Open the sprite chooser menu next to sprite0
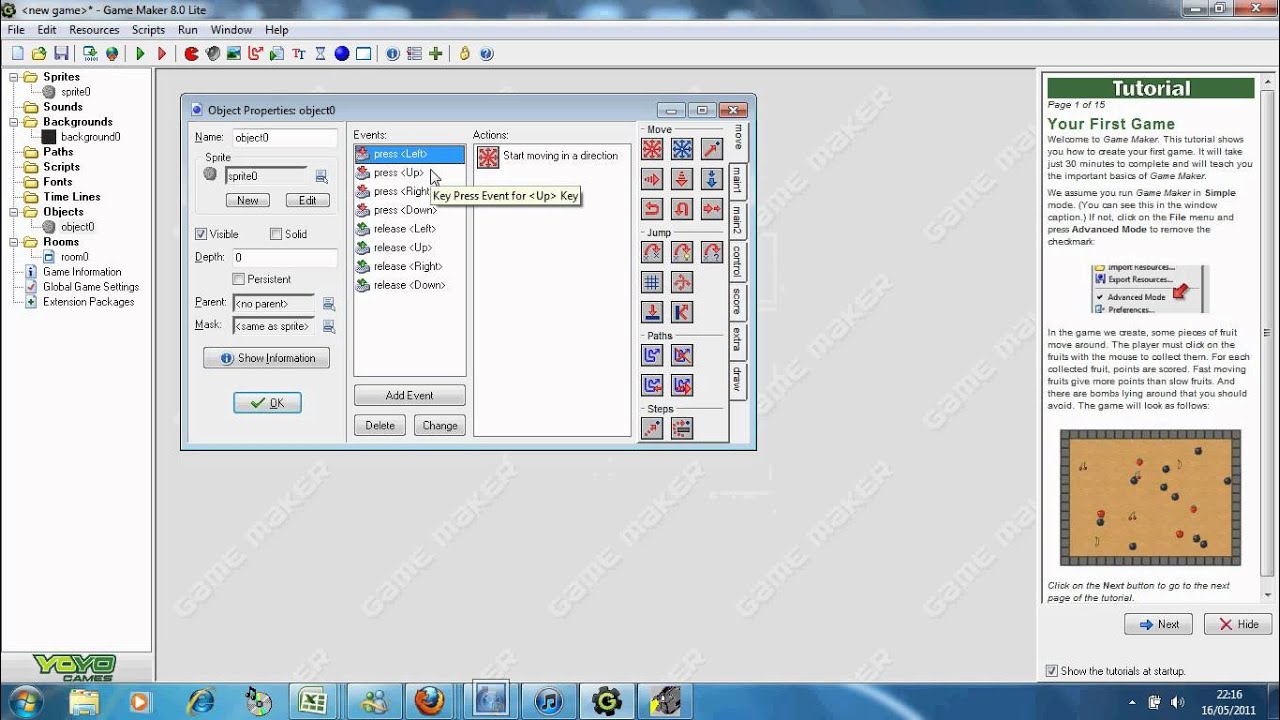The height and width of the screenshot is (720, 1280). point(322,177)
